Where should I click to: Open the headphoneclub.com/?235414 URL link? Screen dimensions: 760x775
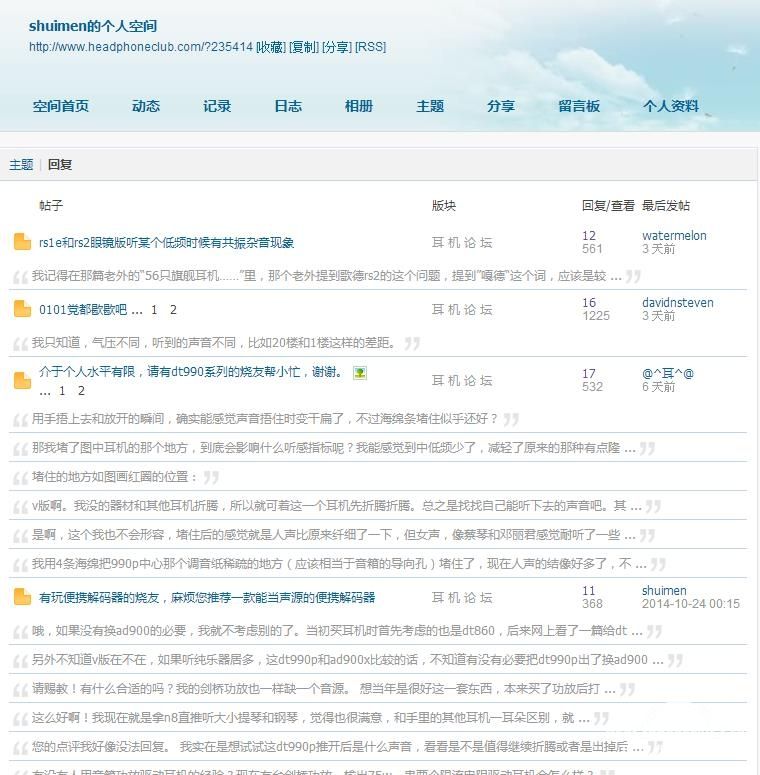coord(141,47)
